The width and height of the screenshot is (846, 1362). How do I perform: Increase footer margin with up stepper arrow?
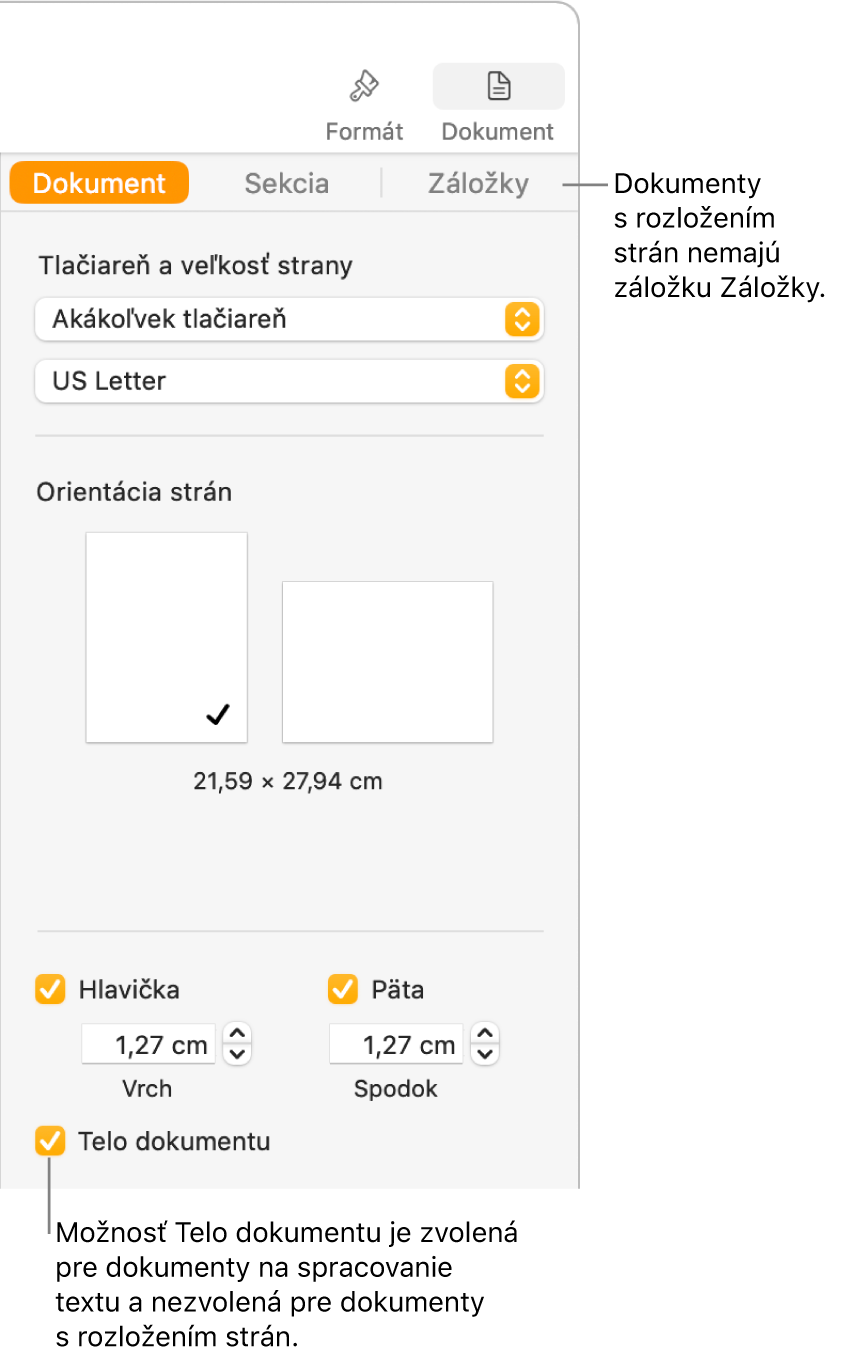485,1034
